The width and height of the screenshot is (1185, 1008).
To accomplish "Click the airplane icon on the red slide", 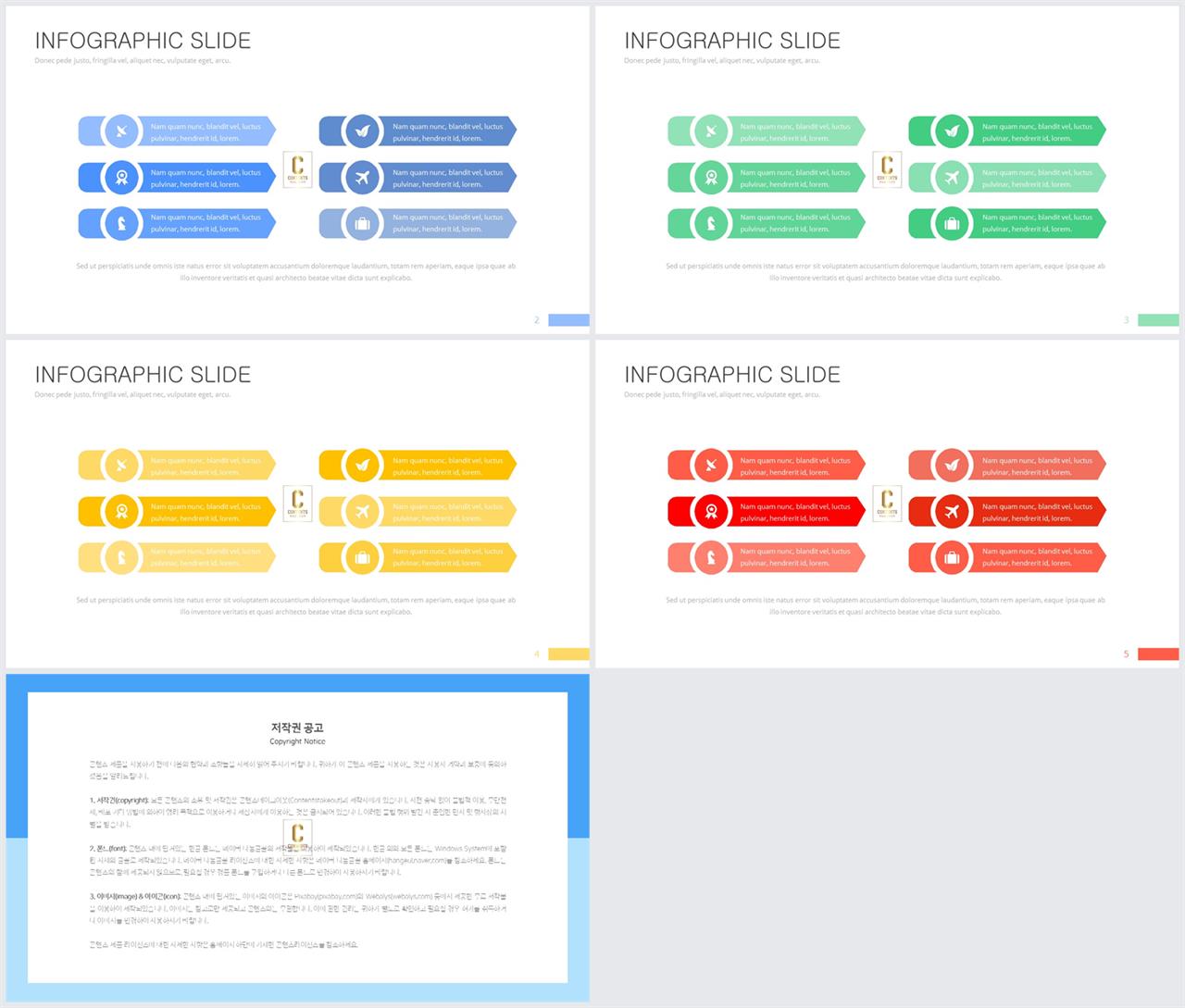I will [x=952, y=511].
